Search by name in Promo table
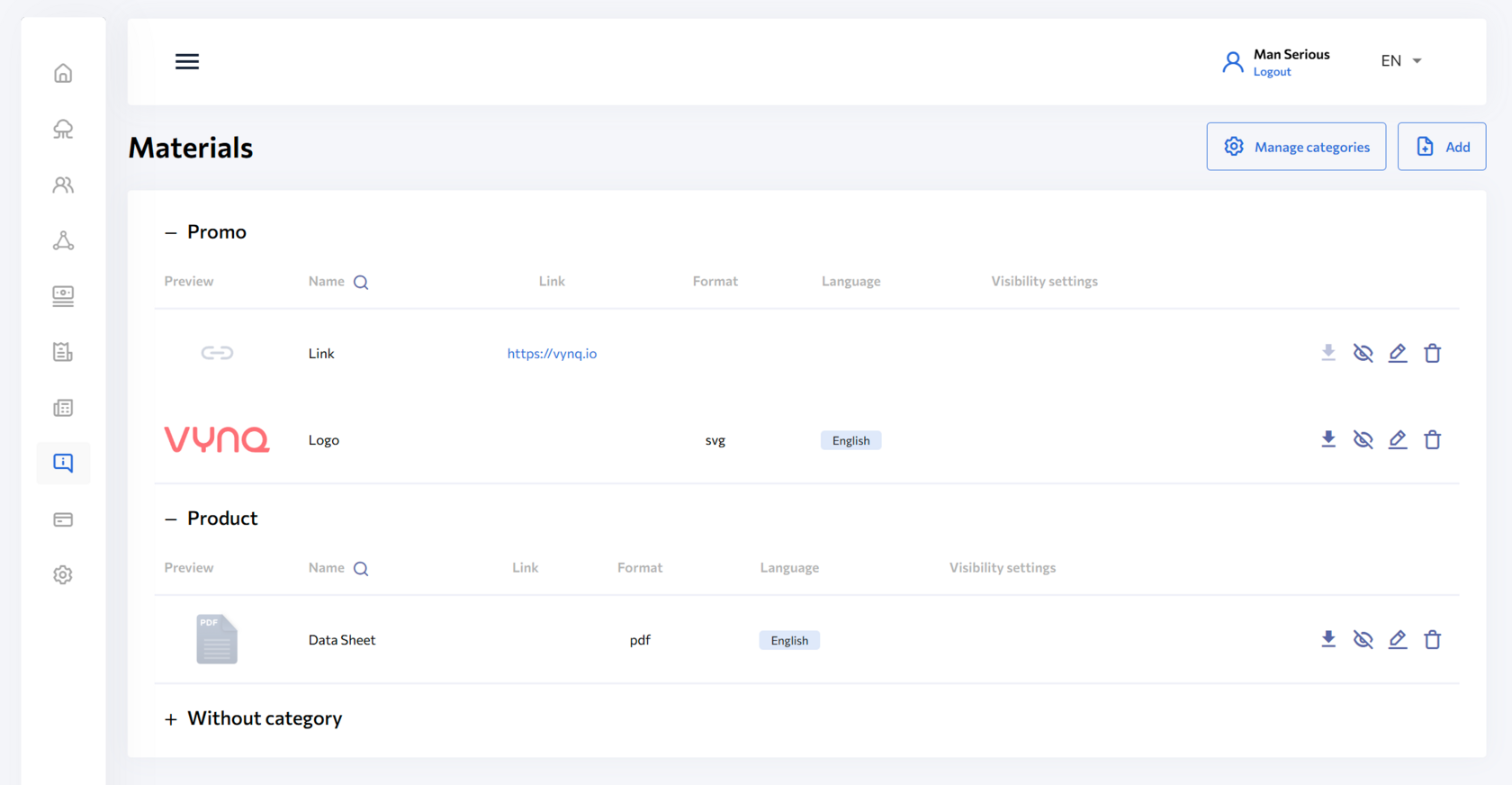This screenshot has height=785, width=1512. [361, 282]
